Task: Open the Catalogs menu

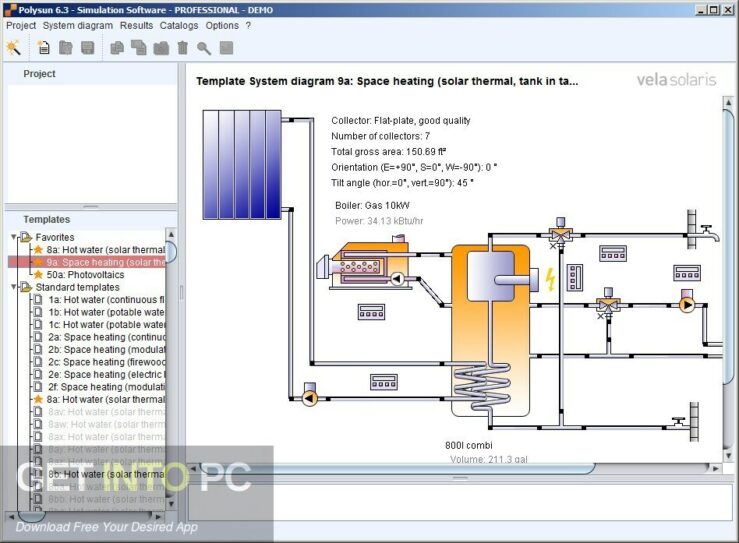Action: (x=179, y=25)
